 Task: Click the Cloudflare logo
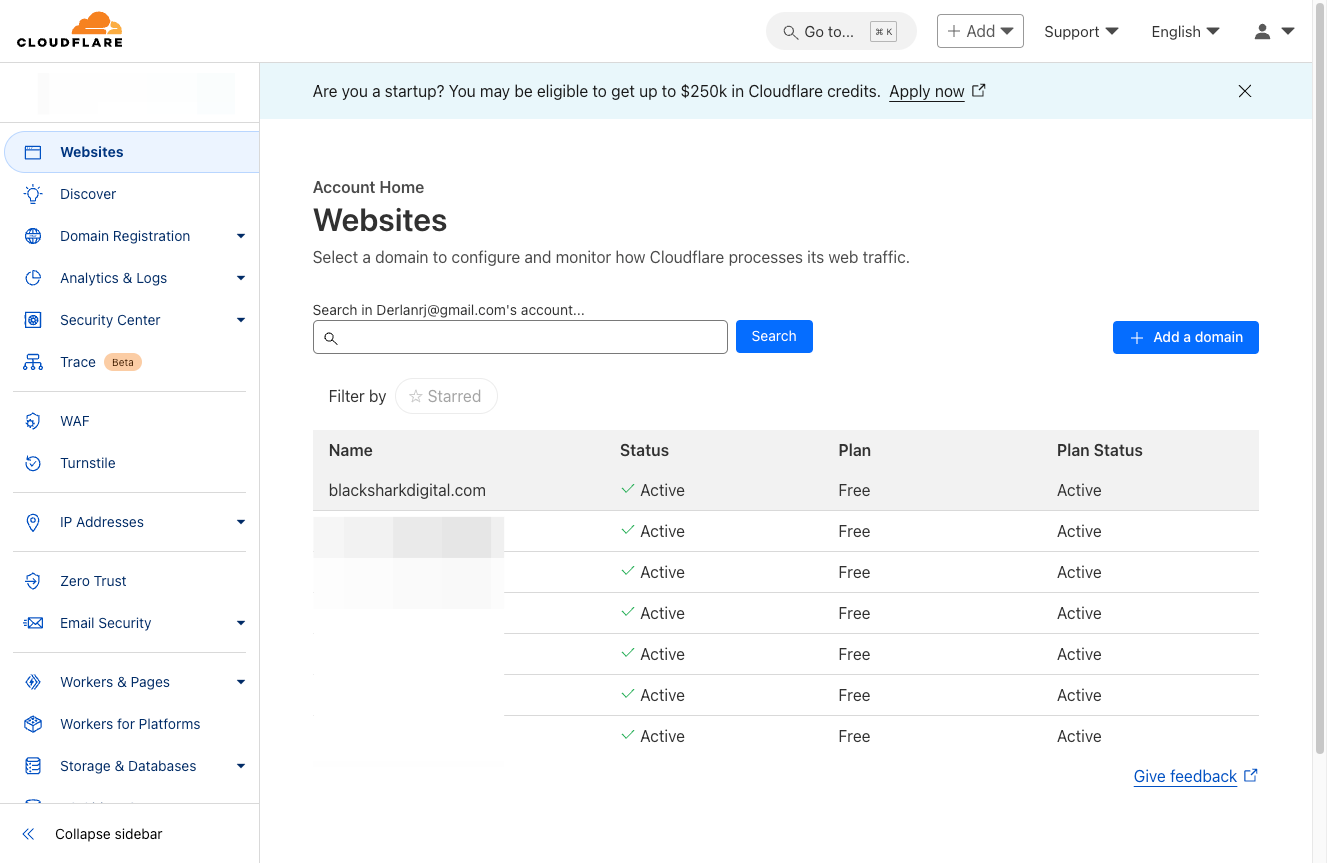pyautogui.click(x=70, y=30)
